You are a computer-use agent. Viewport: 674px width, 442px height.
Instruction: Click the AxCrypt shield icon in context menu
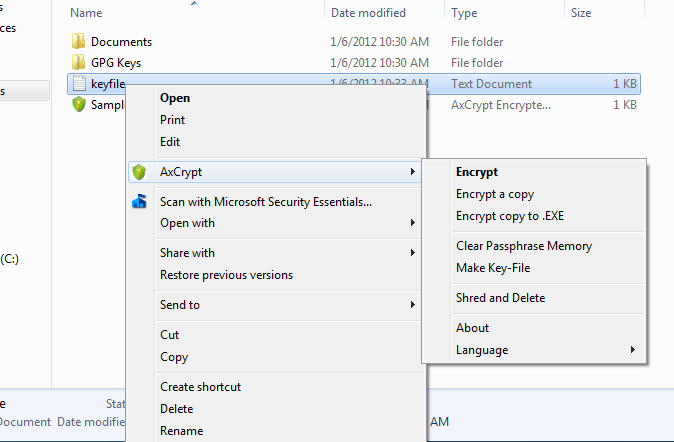139,172
